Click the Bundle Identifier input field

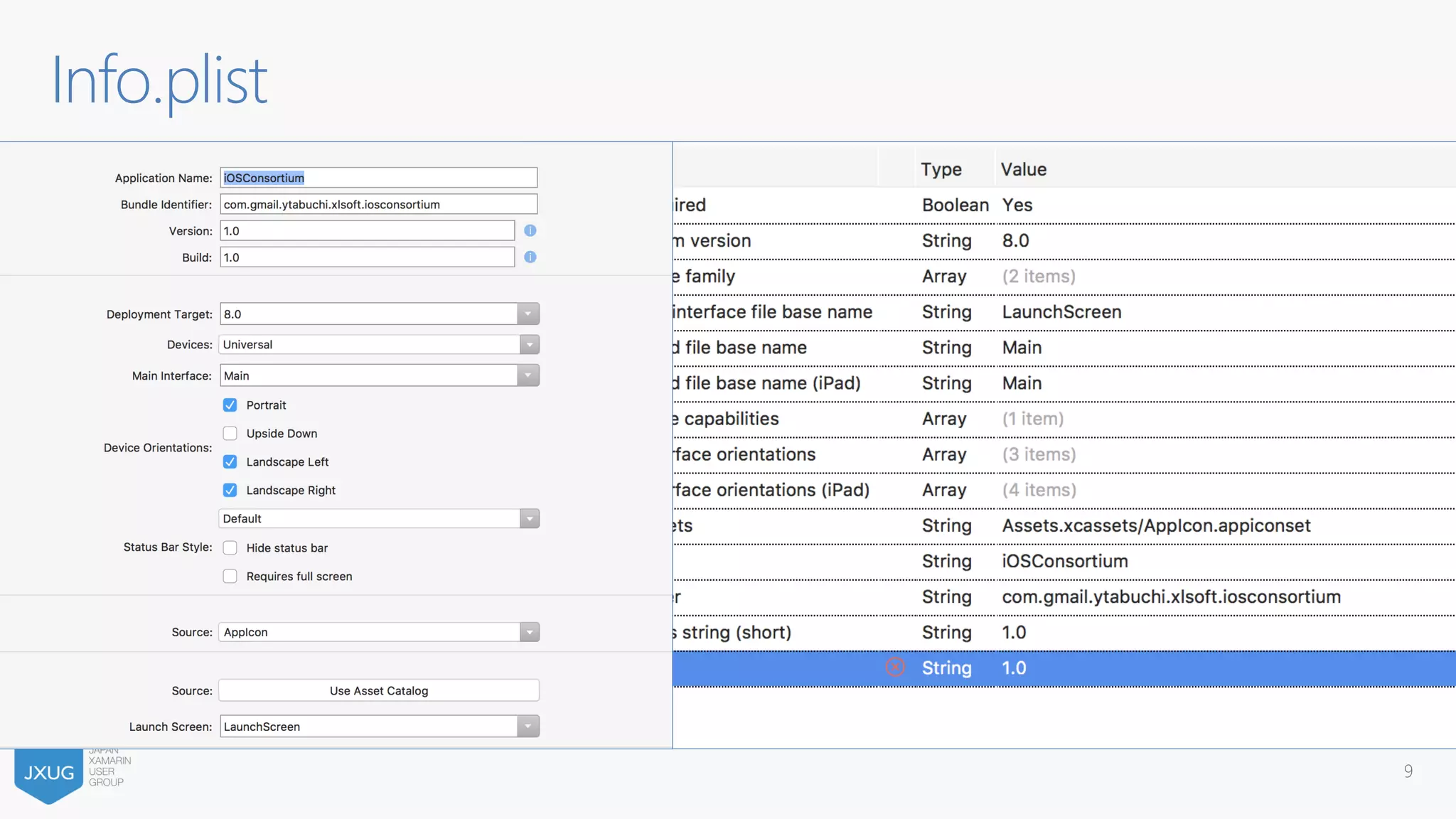[x=378, y=204]
